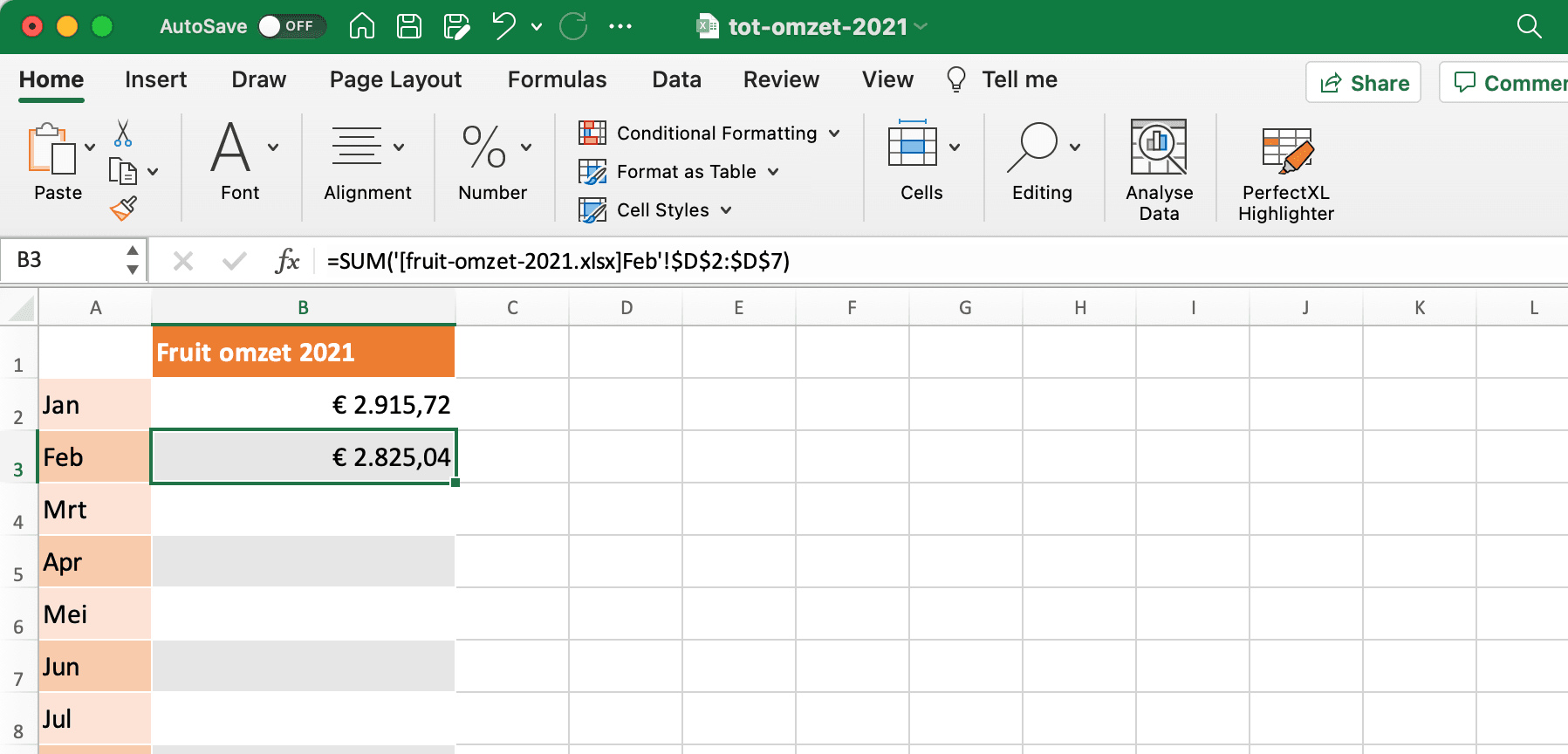Click the Search magnifier in the title bar
This screenshot has width=1568, height=754.
tap(1529, 26)
